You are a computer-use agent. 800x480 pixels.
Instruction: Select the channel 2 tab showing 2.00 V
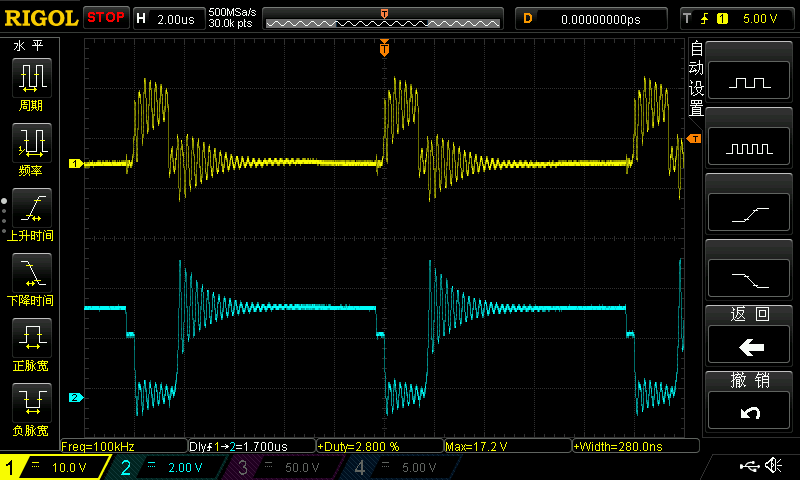168,467
